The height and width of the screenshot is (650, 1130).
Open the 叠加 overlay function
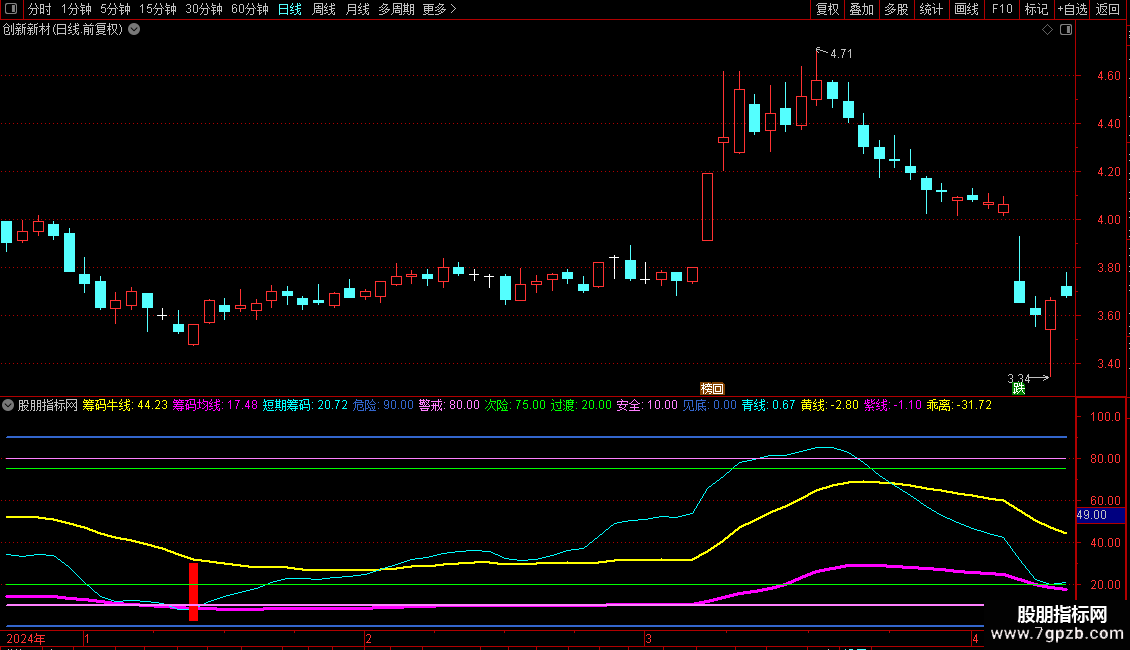pos(861,10)
